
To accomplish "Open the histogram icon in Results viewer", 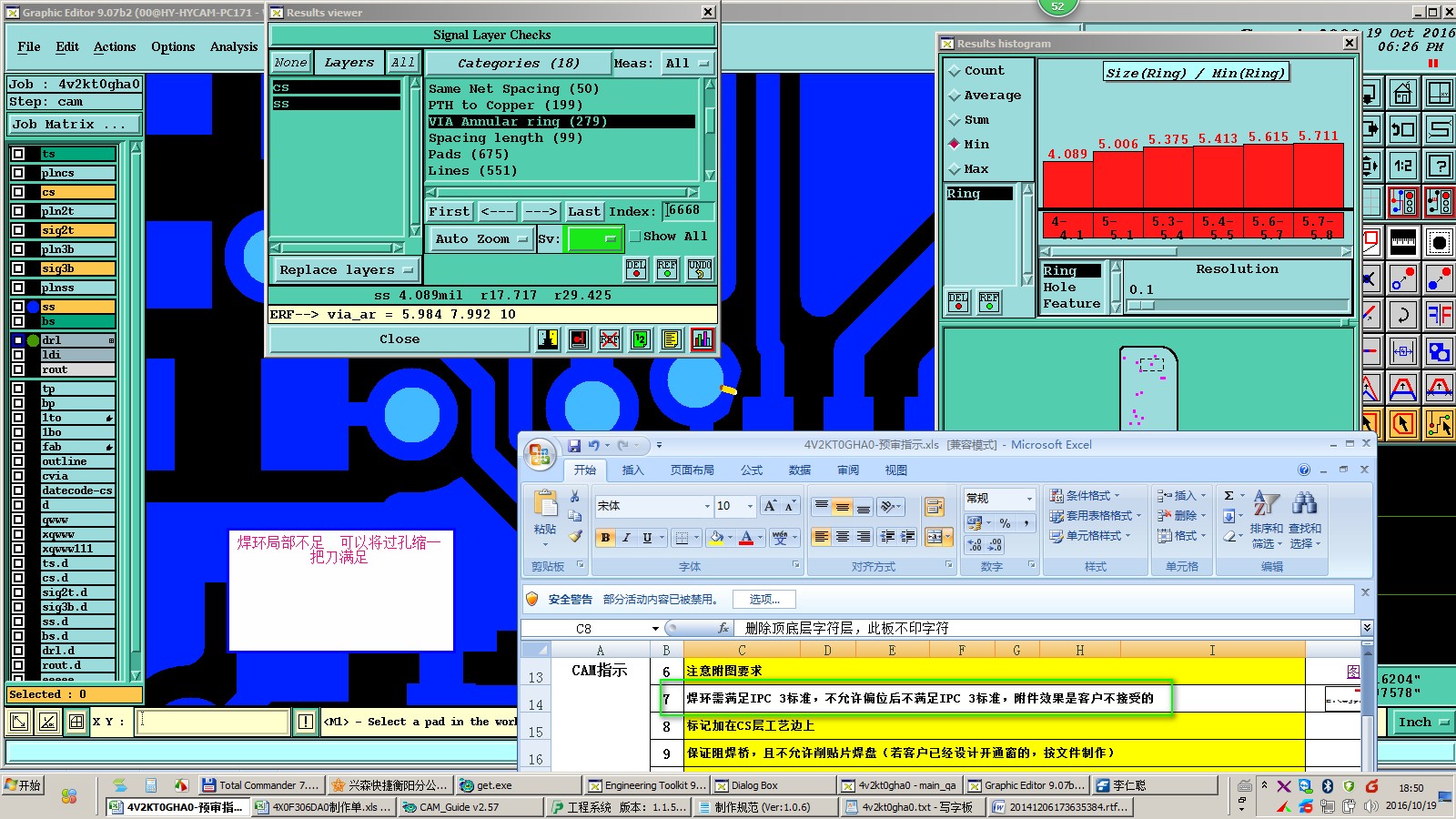I will 702,339.
